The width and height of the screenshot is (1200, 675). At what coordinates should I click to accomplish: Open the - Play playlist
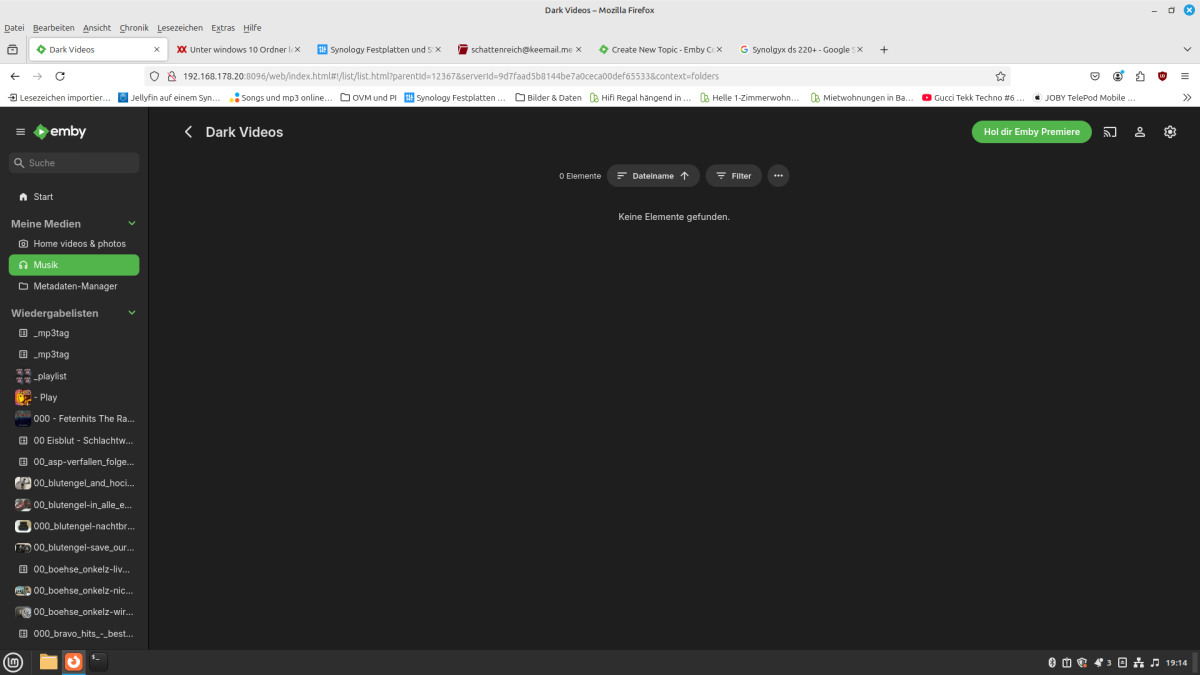(x=74, y=397)
